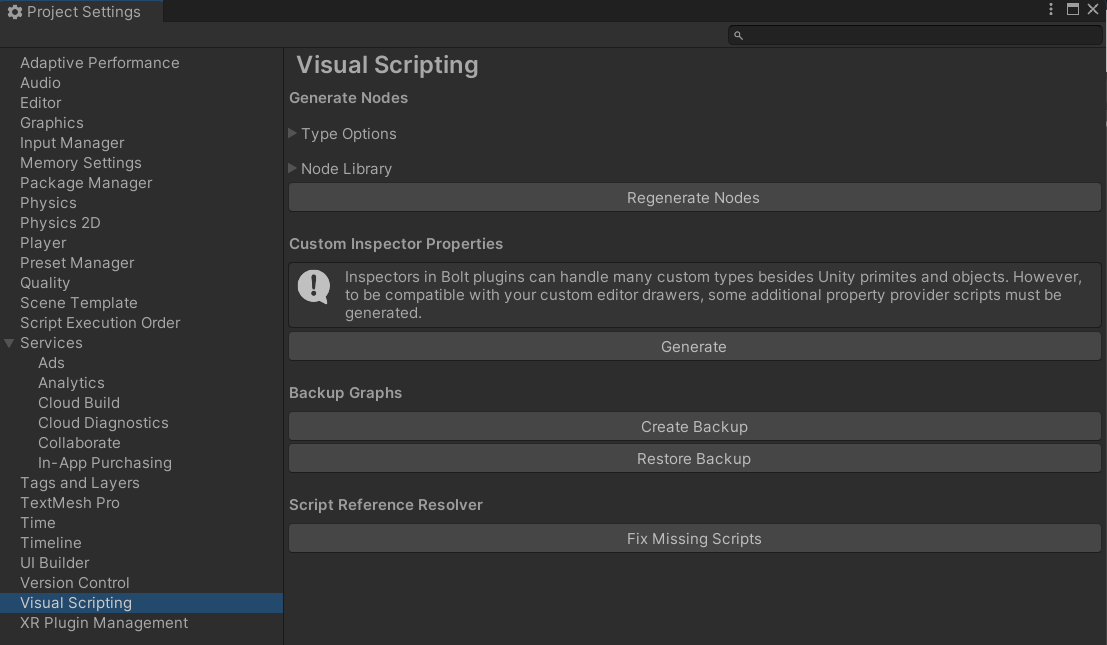The image size is (1107, 645).
Task: Click the warning icon in the info box
Action: 314,287
